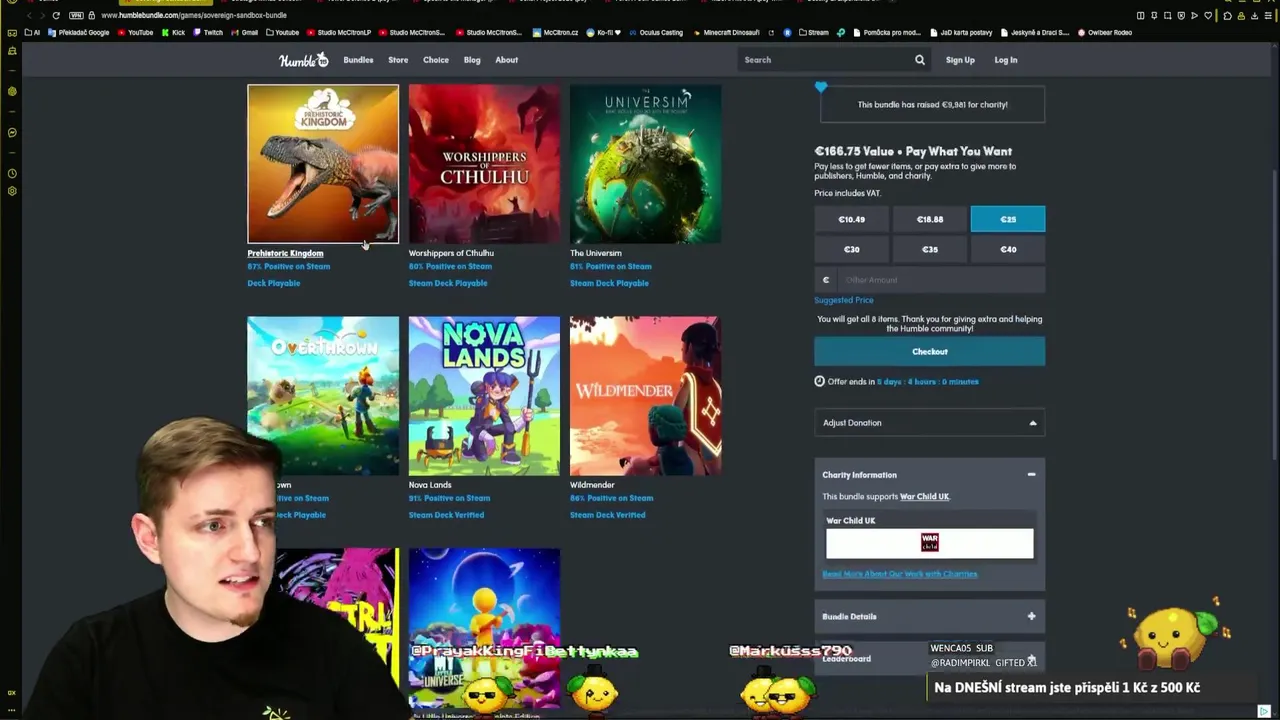Select the €40 price tier
Screen dimensions: 1280x720
[1008, 249]
